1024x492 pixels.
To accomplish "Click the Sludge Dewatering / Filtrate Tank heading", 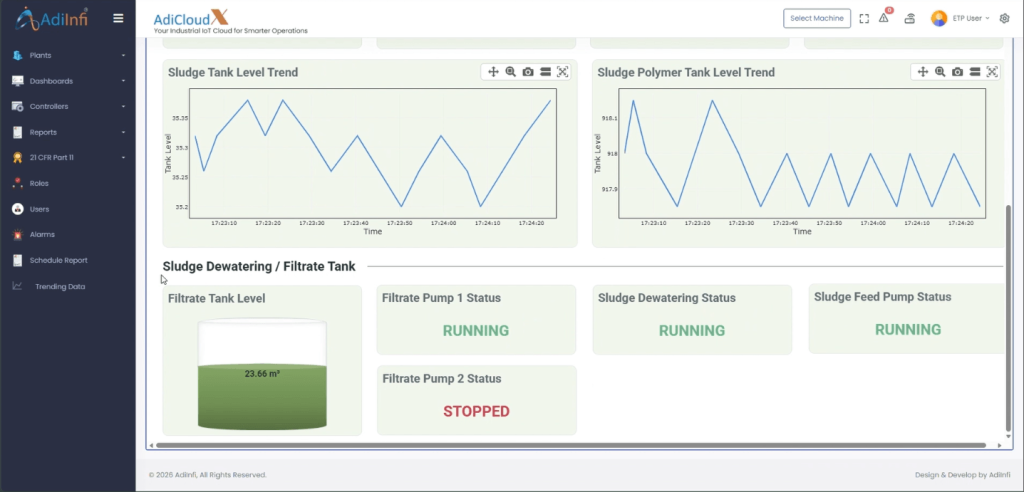I will [x=259, y=266].
